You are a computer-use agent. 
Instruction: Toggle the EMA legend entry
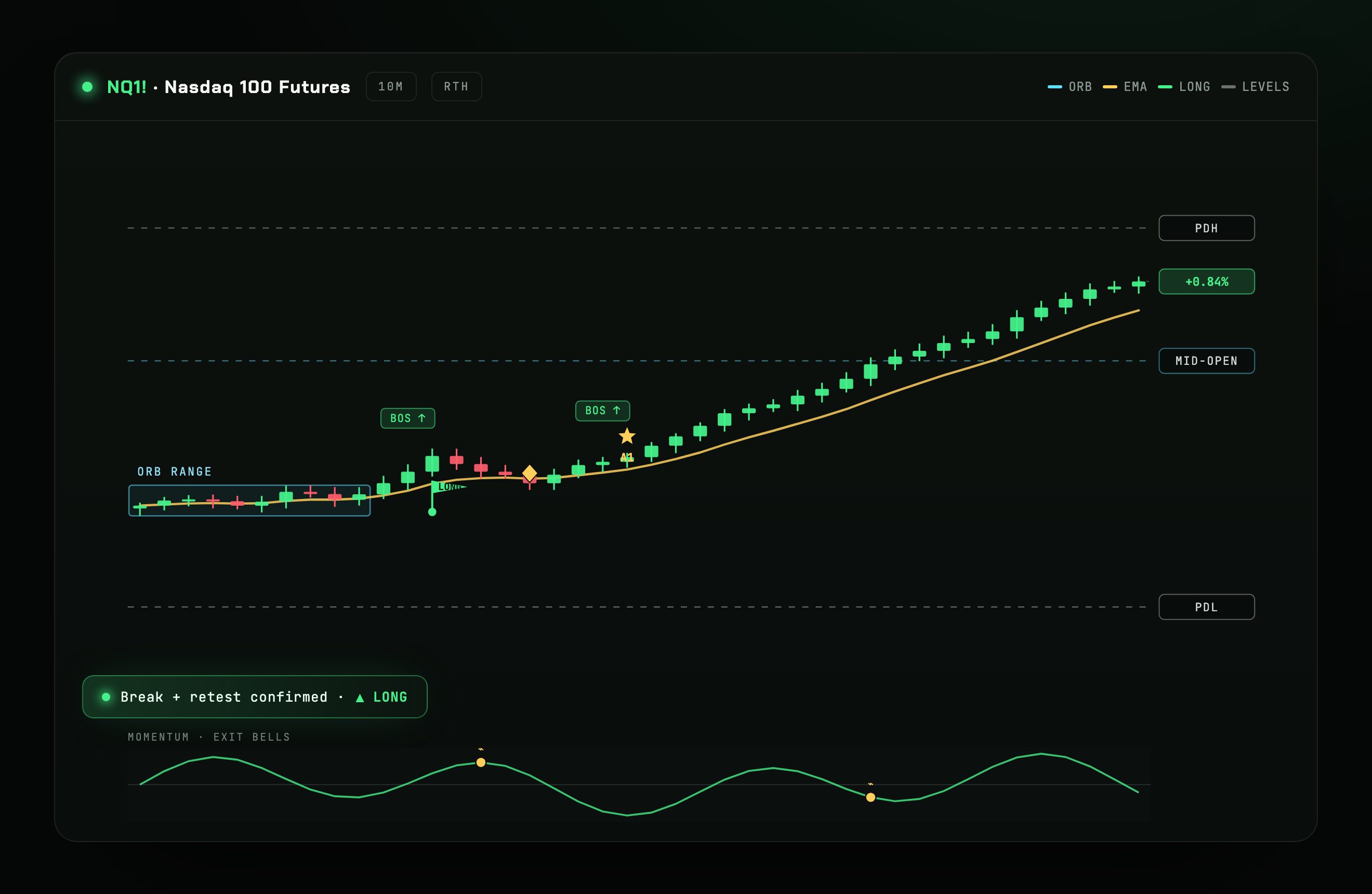coord(1125,86)
